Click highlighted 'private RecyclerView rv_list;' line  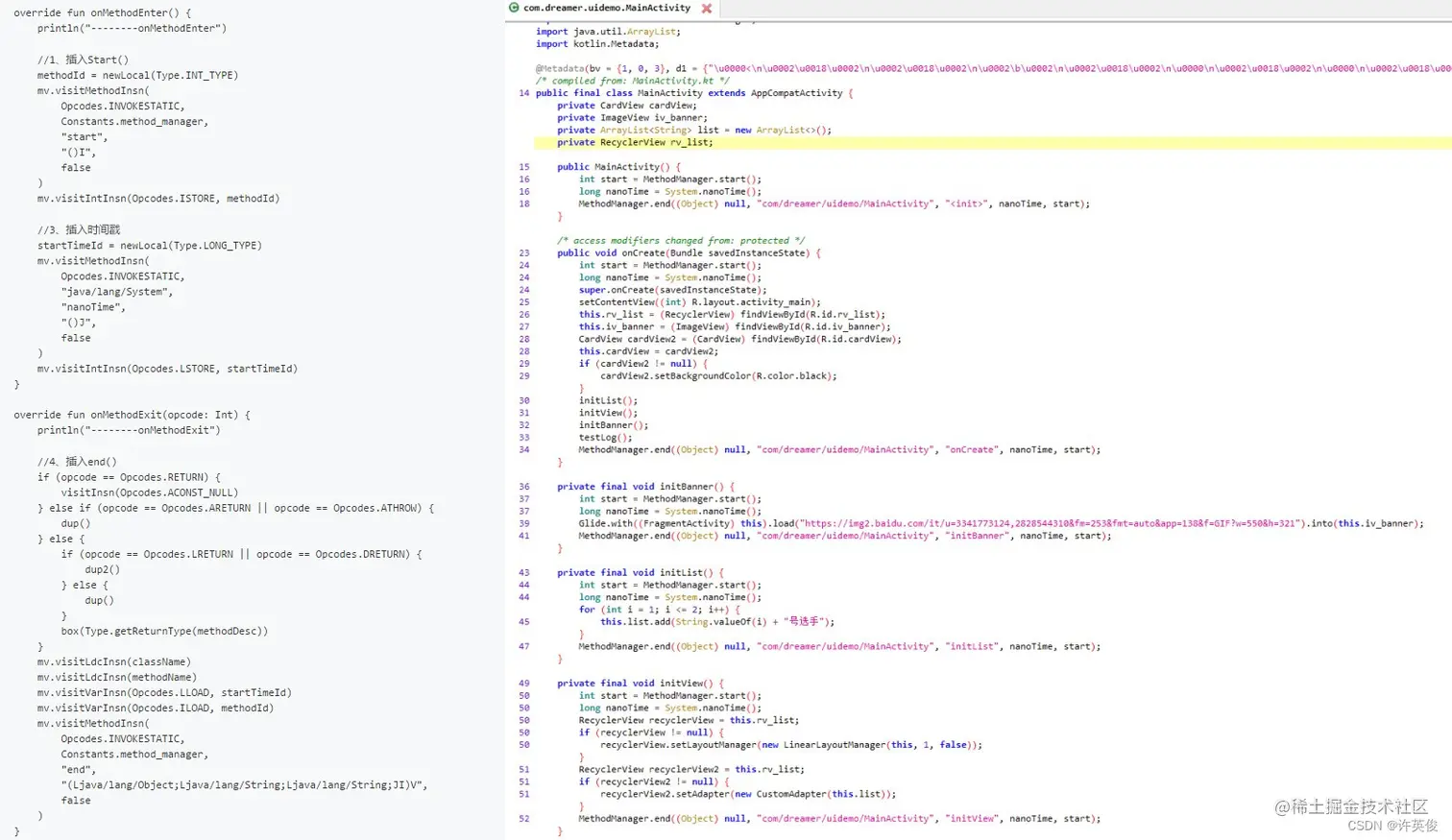(x=636, y=142)
